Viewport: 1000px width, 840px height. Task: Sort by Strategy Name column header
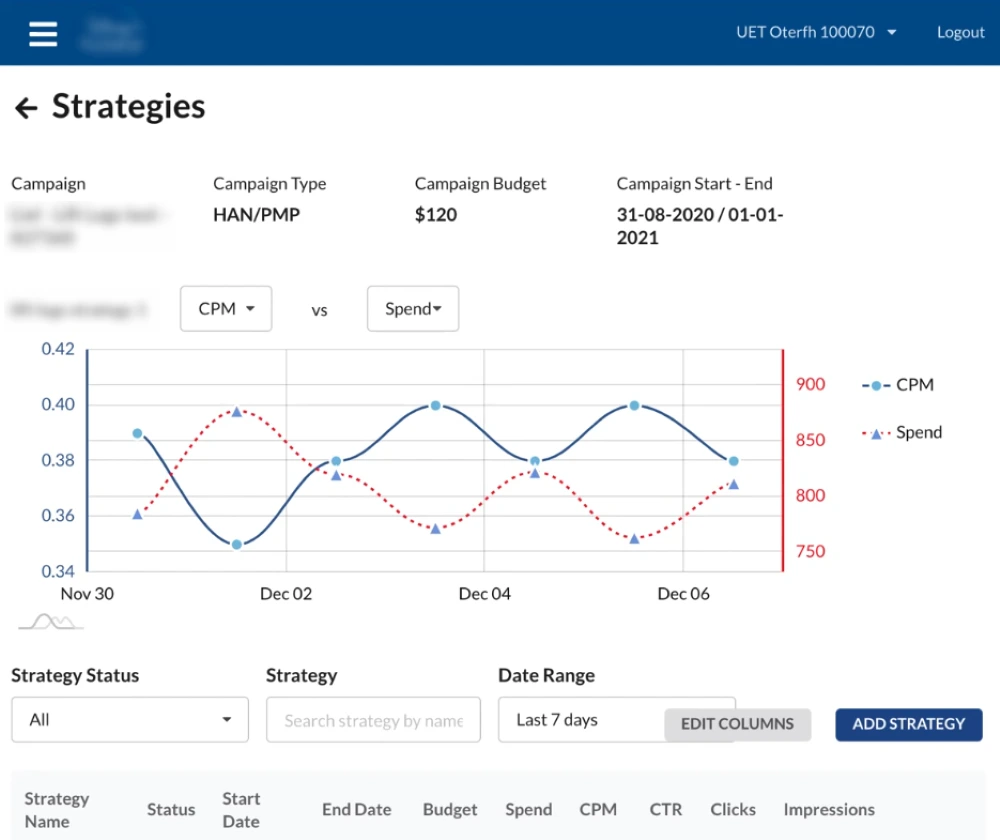pyautogui.click(x=57, y=810)
